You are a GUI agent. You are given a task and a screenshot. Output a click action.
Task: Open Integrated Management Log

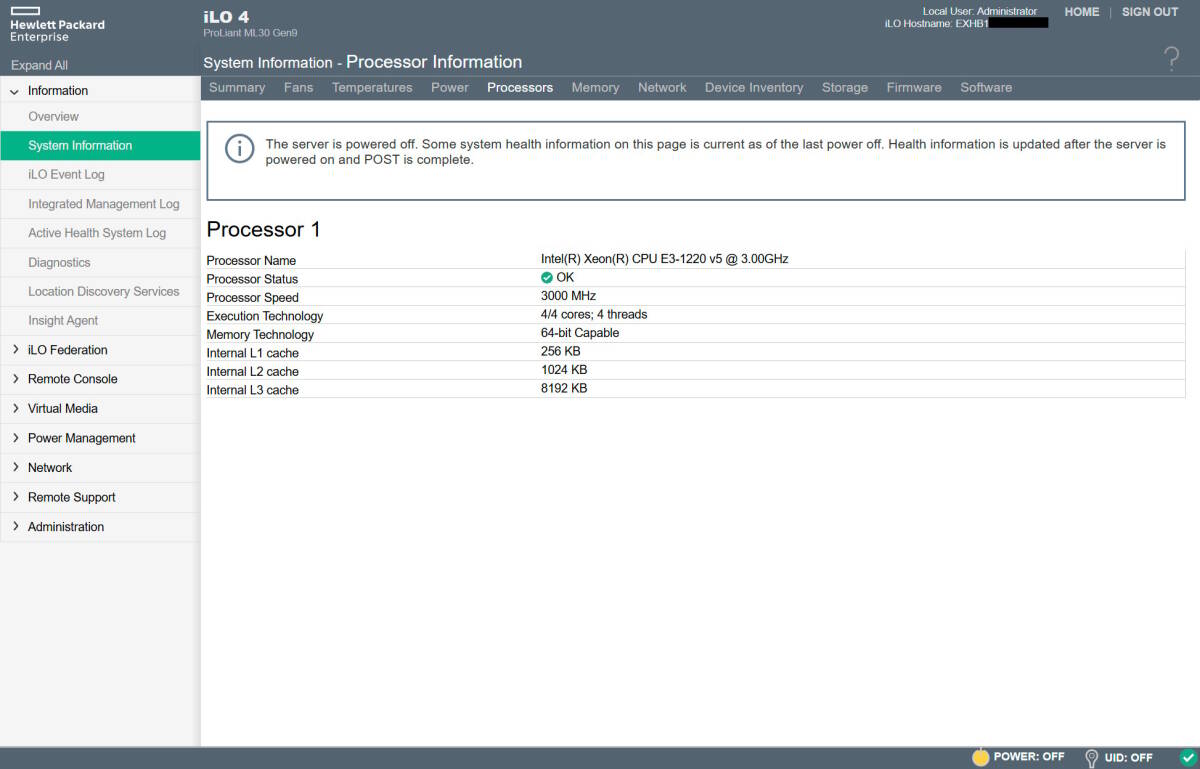click(104, 204)
